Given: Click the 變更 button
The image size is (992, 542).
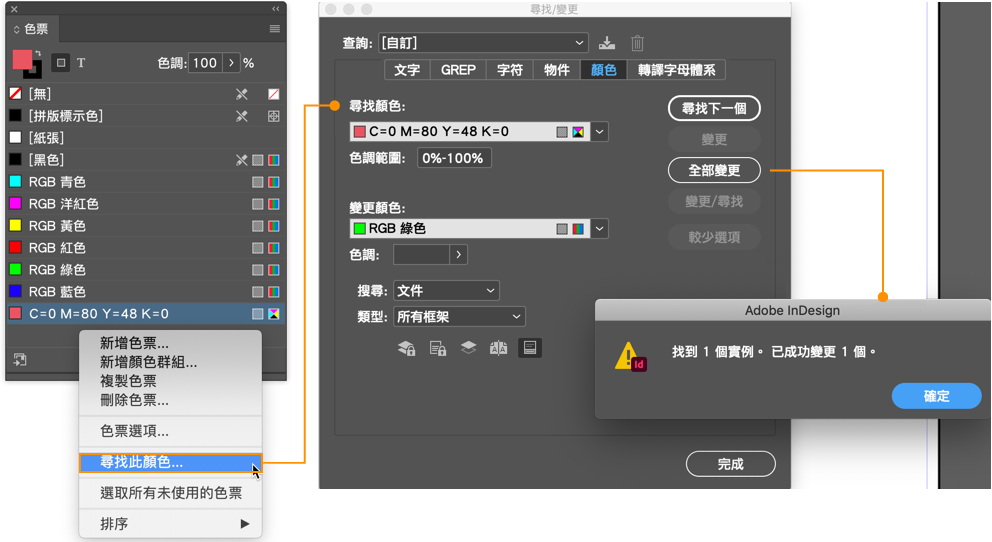Looking at the screenshot, I should tap(714, 139).
